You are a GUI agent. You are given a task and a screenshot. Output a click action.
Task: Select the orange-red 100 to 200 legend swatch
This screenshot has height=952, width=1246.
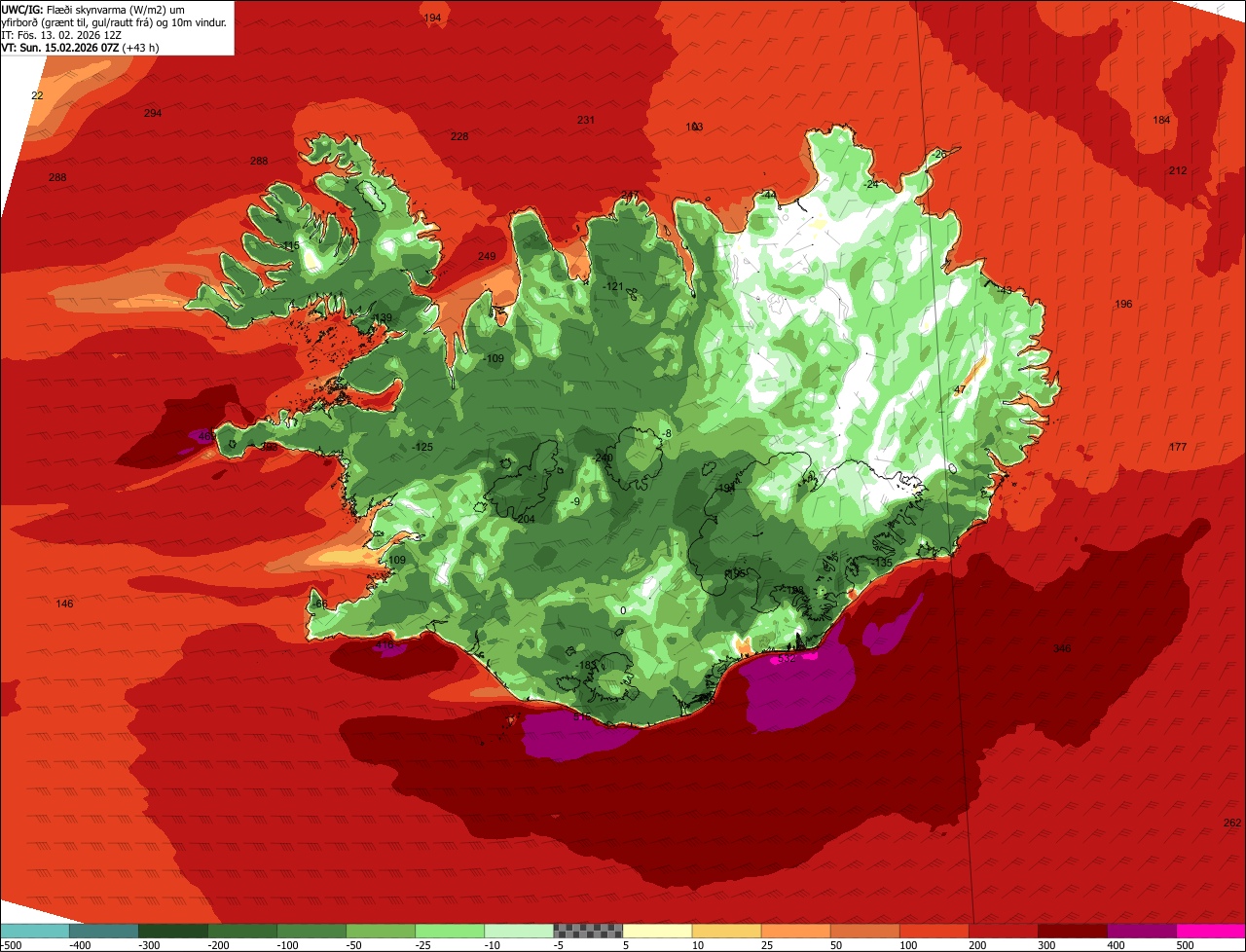[x=934, y=931]
